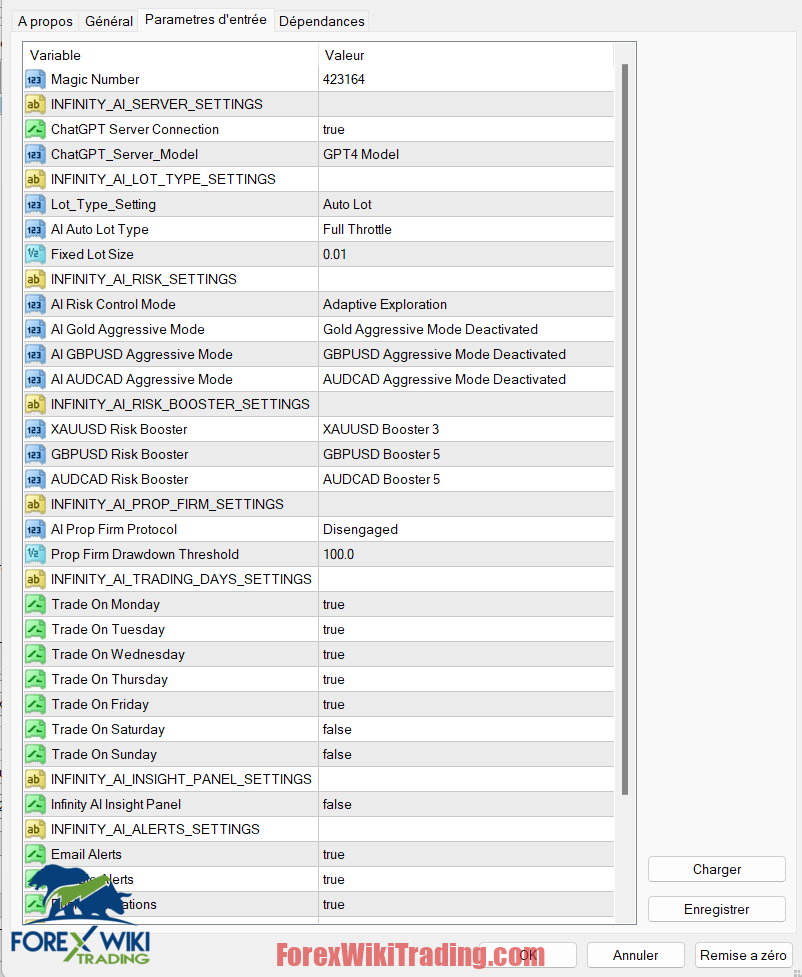
Task: Open the Full Throttle value dropdown
Action: tap(466, 229)
